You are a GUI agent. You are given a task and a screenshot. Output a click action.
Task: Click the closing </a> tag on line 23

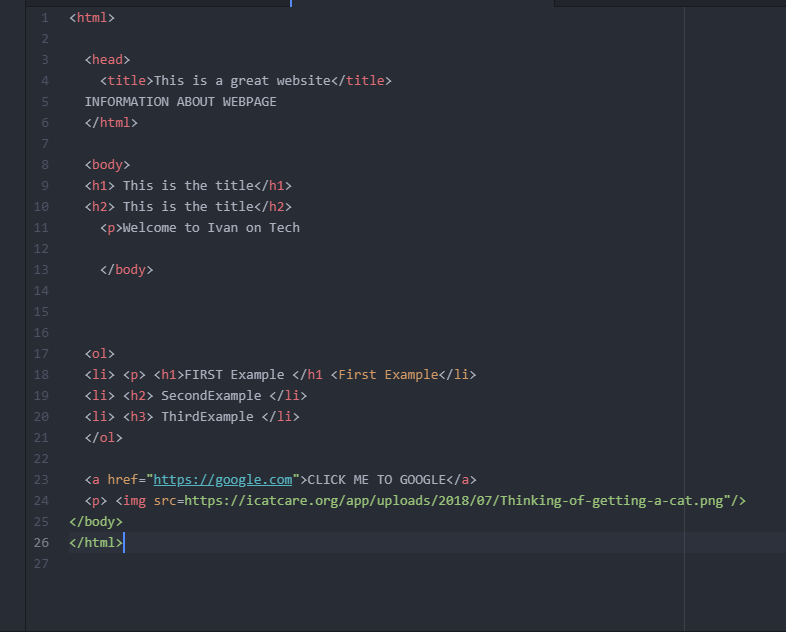click(x=461, y=480)
